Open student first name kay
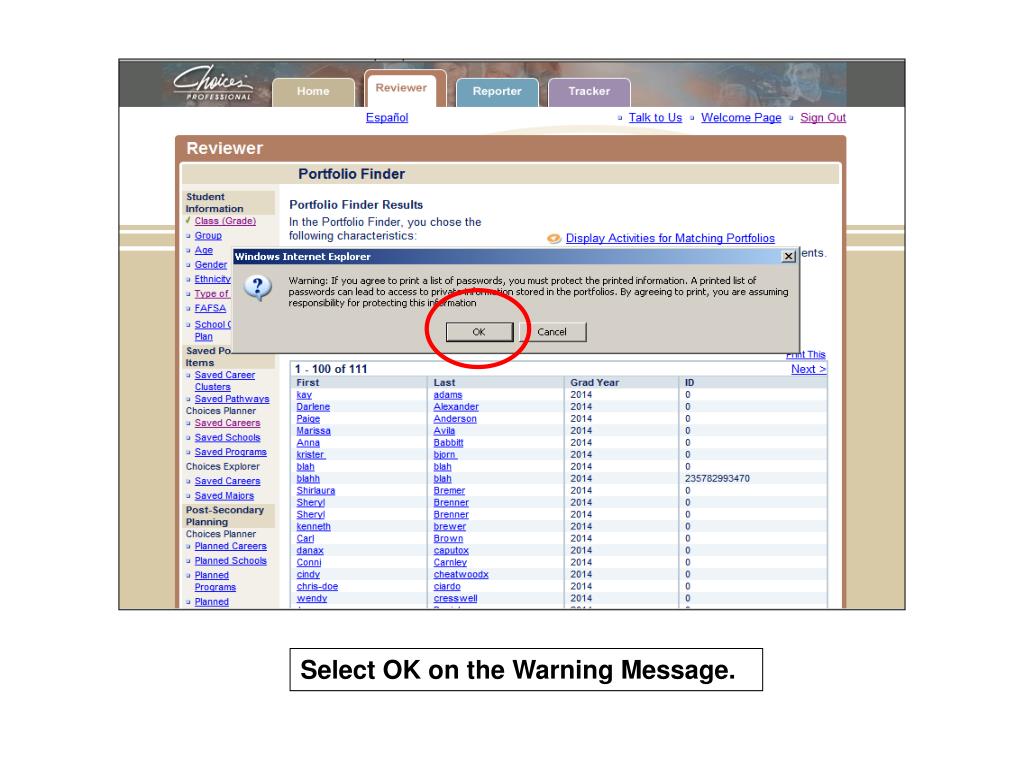 coord(304,395)
